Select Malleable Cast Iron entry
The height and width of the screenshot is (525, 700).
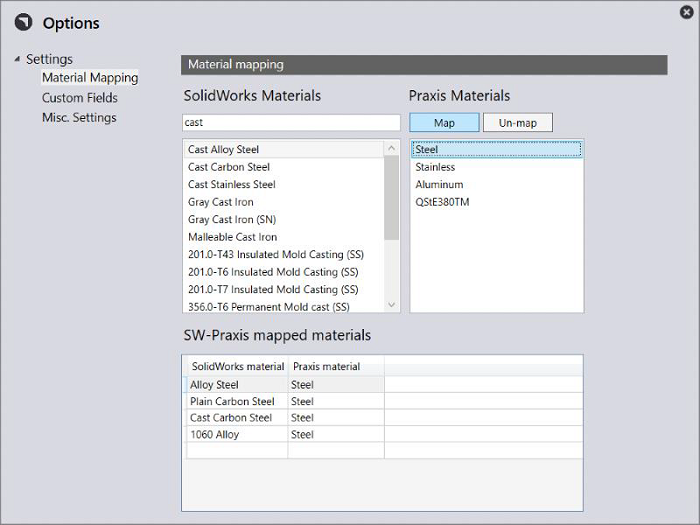(283, 237)
